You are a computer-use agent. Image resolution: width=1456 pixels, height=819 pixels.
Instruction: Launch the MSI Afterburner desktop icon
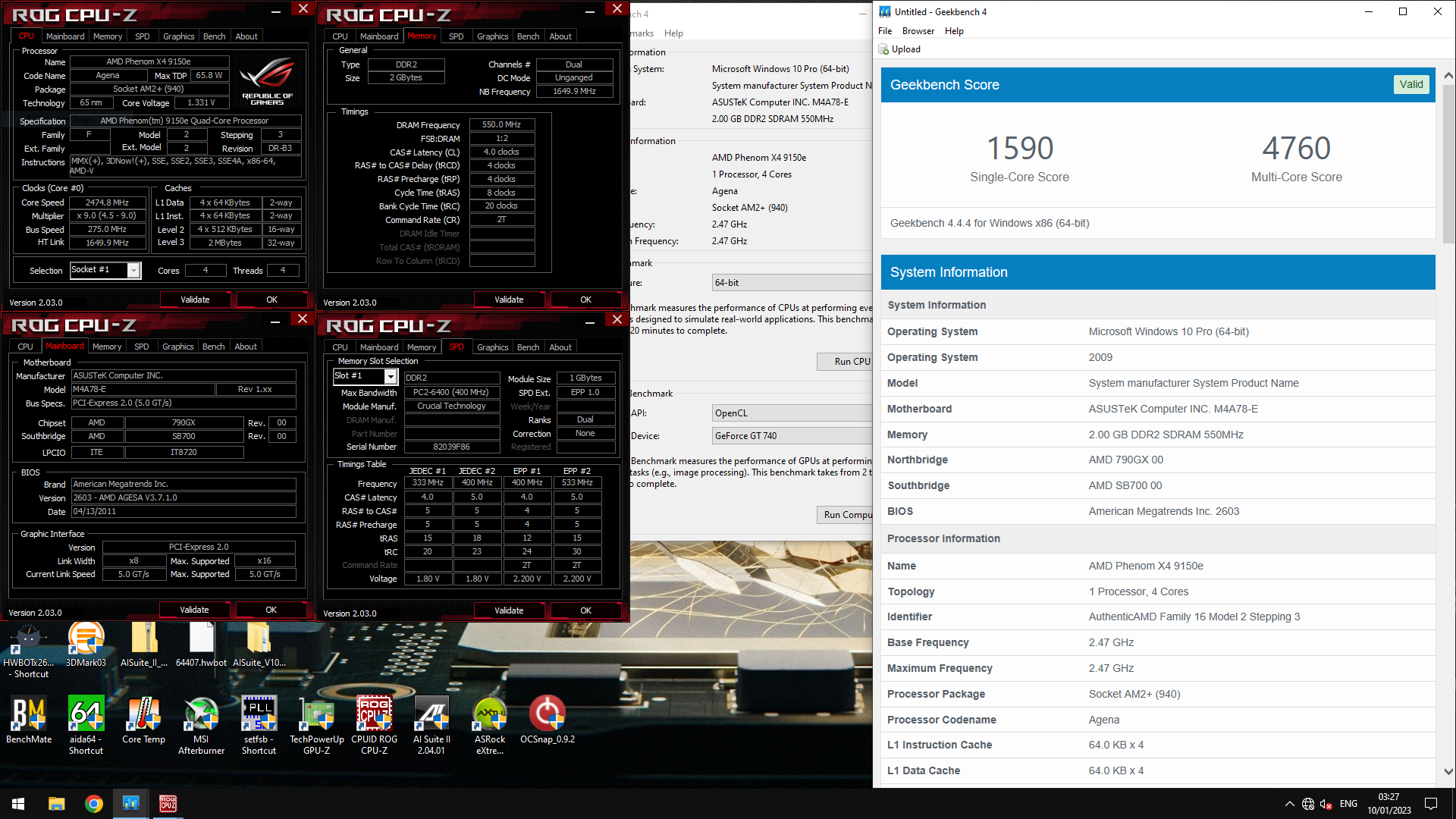[202, 725]
